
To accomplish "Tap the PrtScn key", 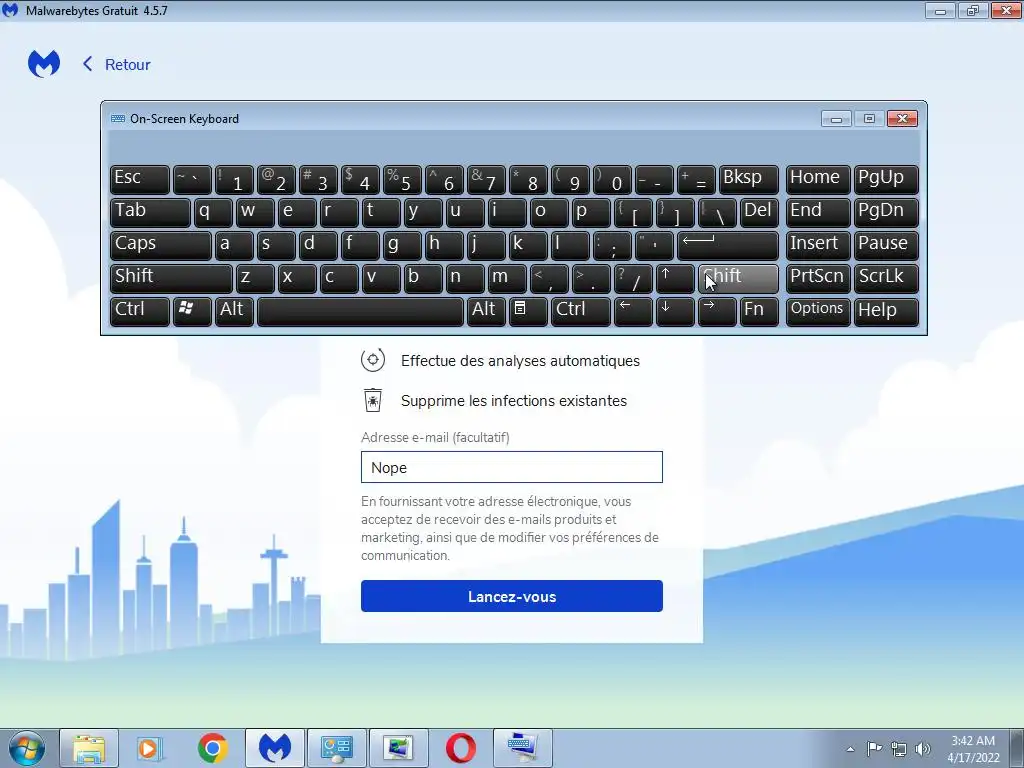I will 818,278.
